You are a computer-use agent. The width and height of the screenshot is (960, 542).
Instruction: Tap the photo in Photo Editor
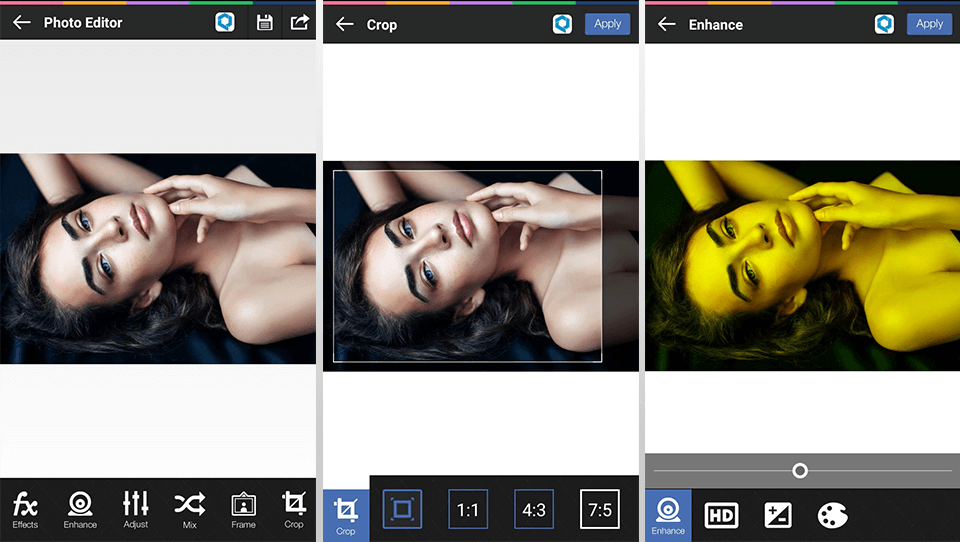point(158,258)
